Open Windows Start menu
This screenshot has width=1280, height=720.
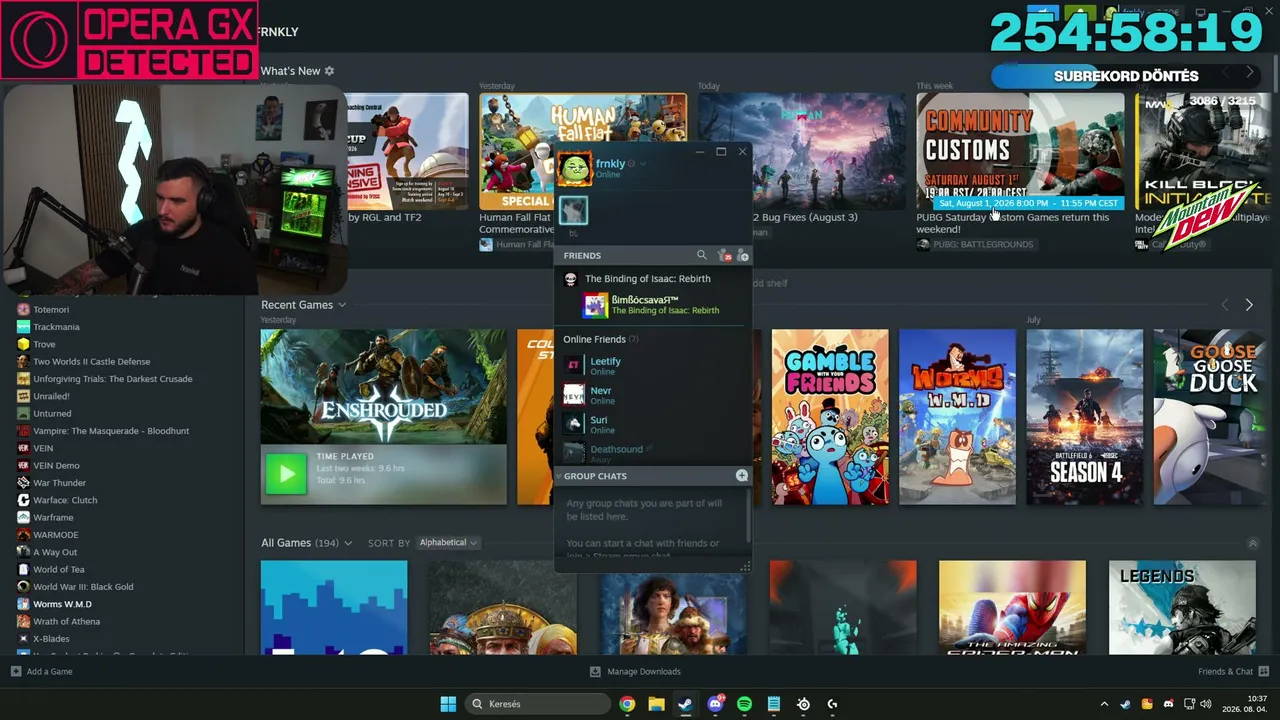click(x=448, y=704)
